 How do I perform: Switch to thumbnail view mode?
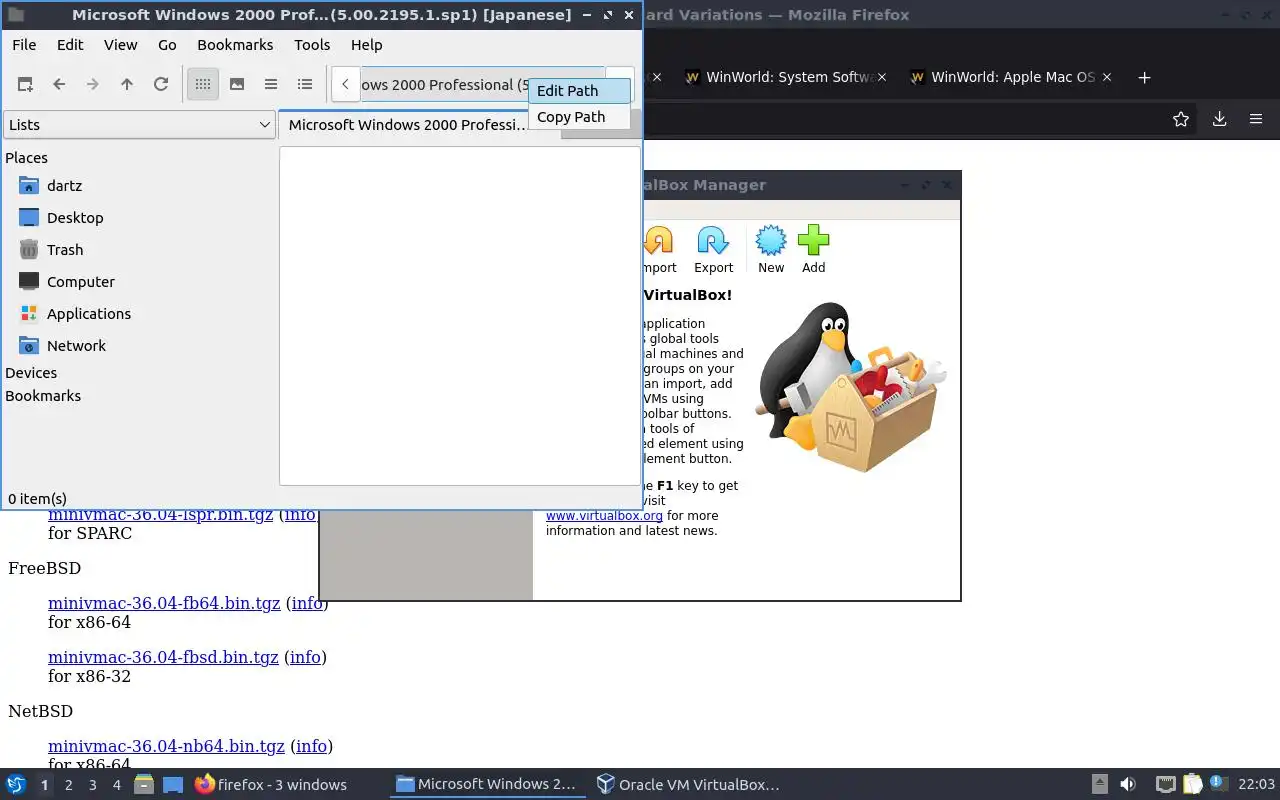[x=237, y=85]
